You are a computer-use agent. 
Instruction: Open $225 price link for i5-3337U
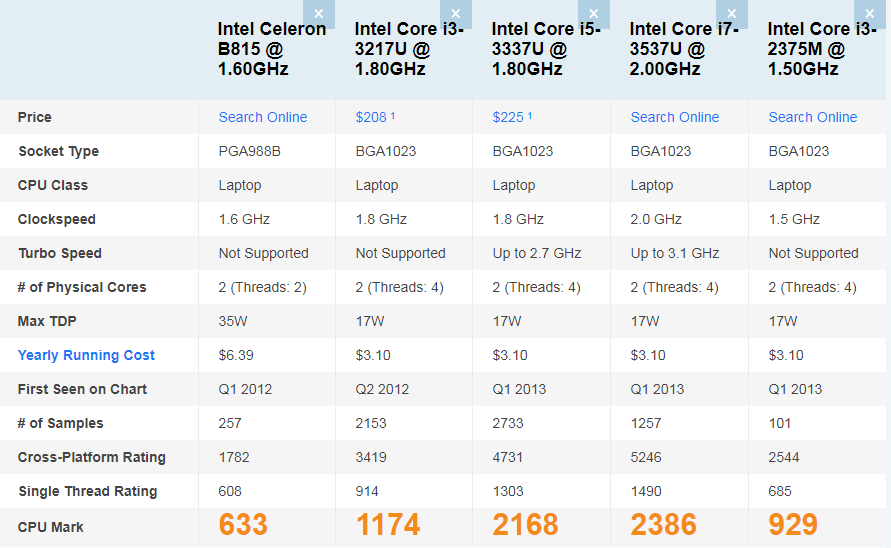[x=508, y=117]
